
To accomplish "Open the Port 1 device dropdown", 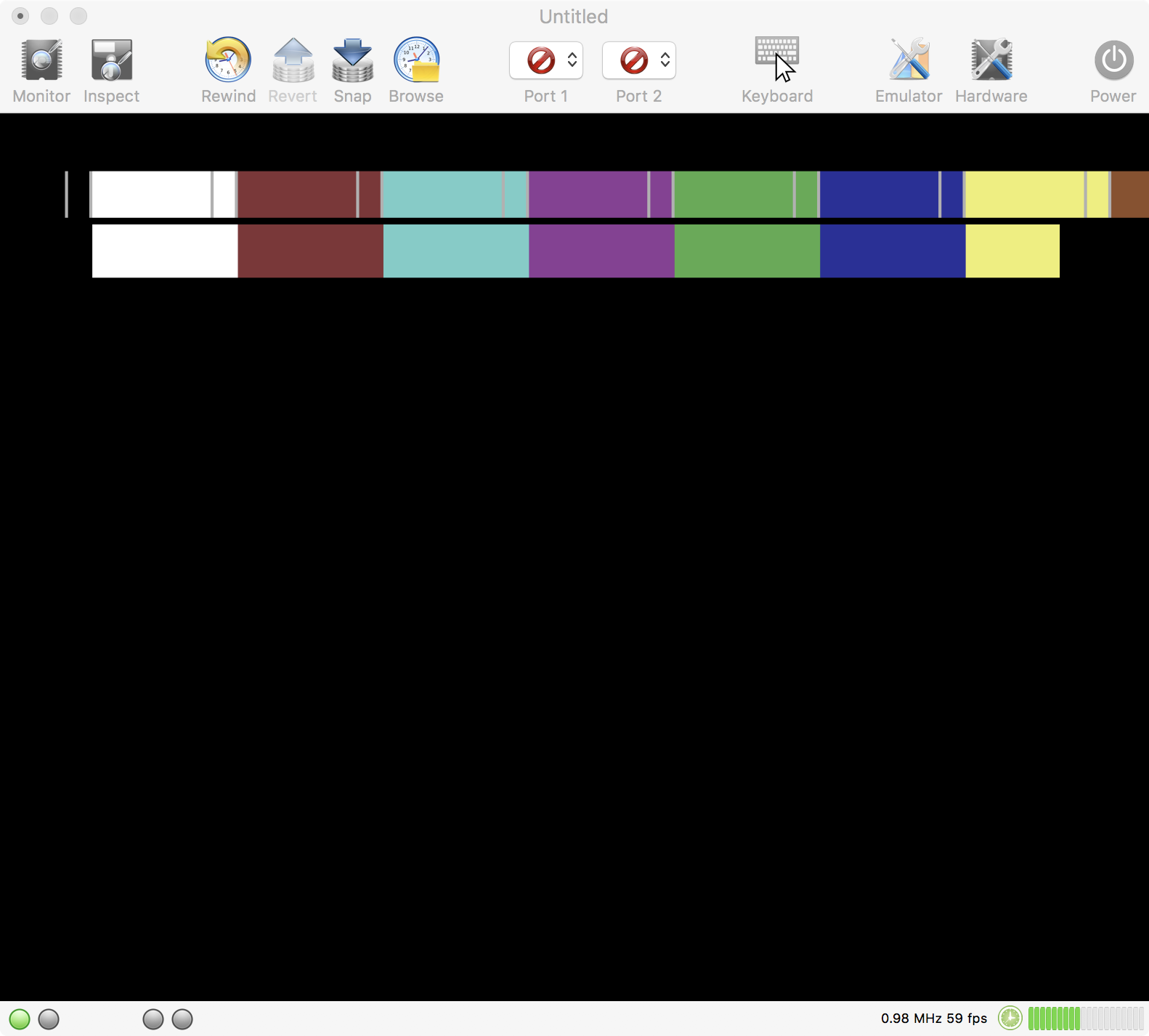I will click(x=546, y=60).
